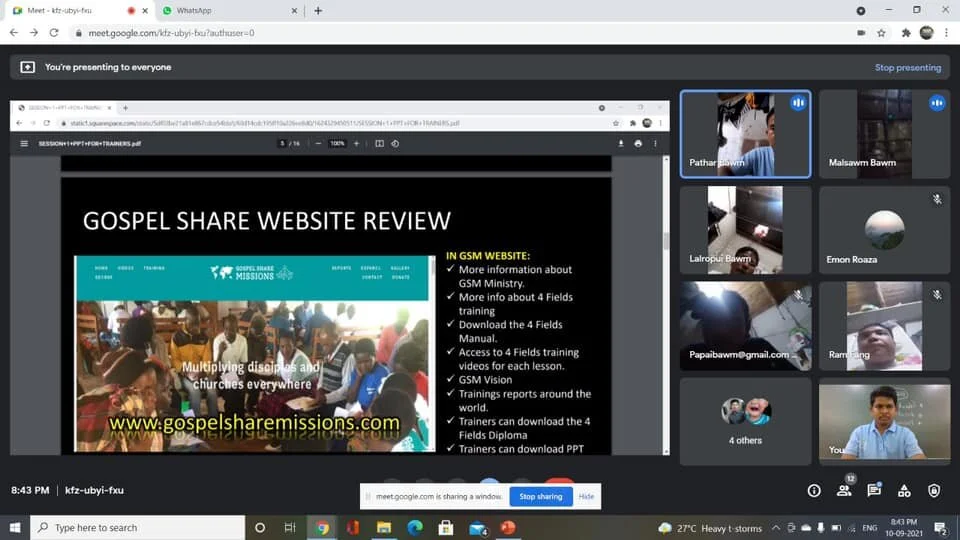Open the Chrome three-dot menu
Image resolution: width=960 pixels, height=540 pixels.
pyautogui.click(x=947, y=33)
